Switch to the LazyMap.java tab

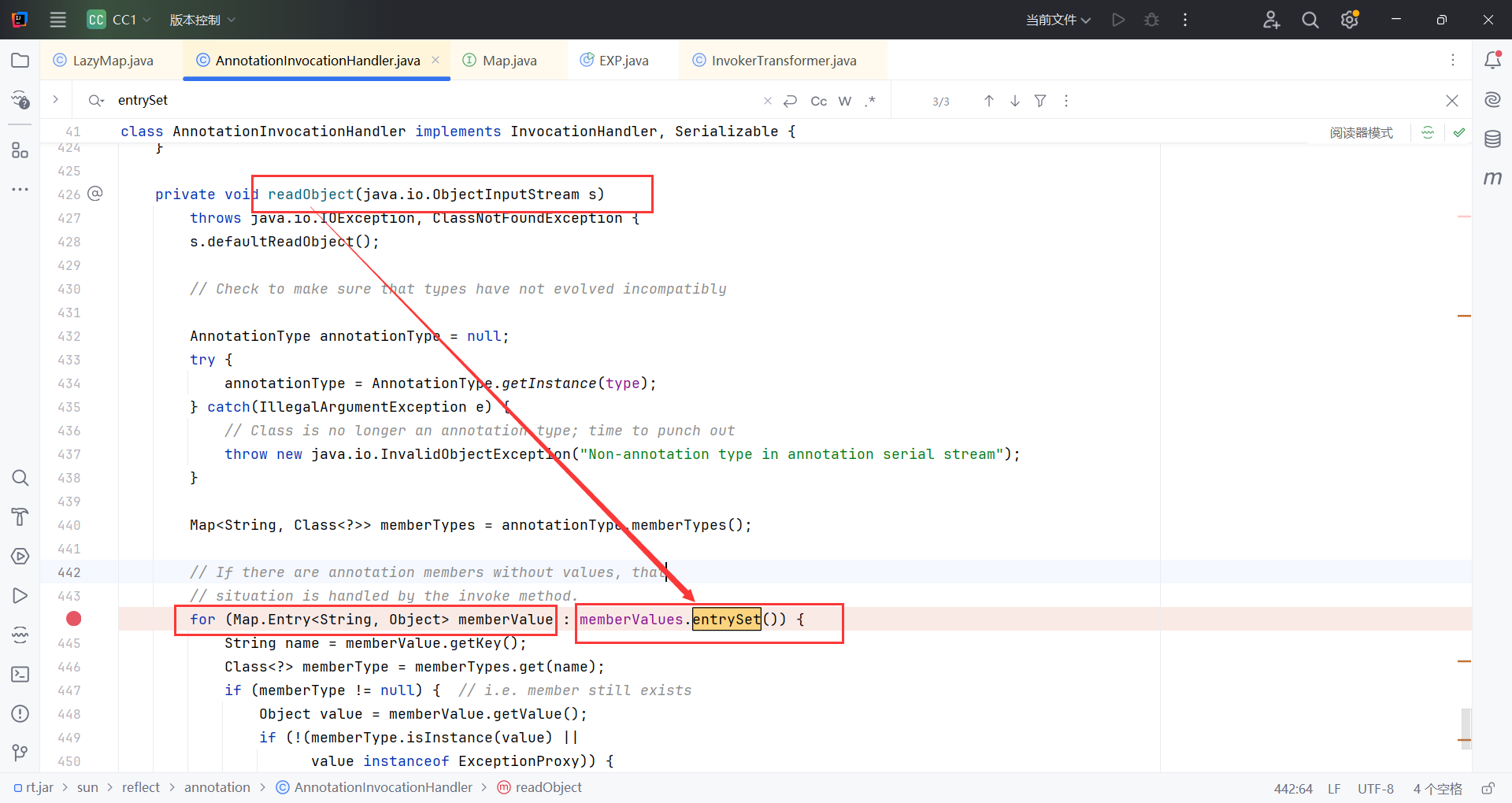(113, 61)
